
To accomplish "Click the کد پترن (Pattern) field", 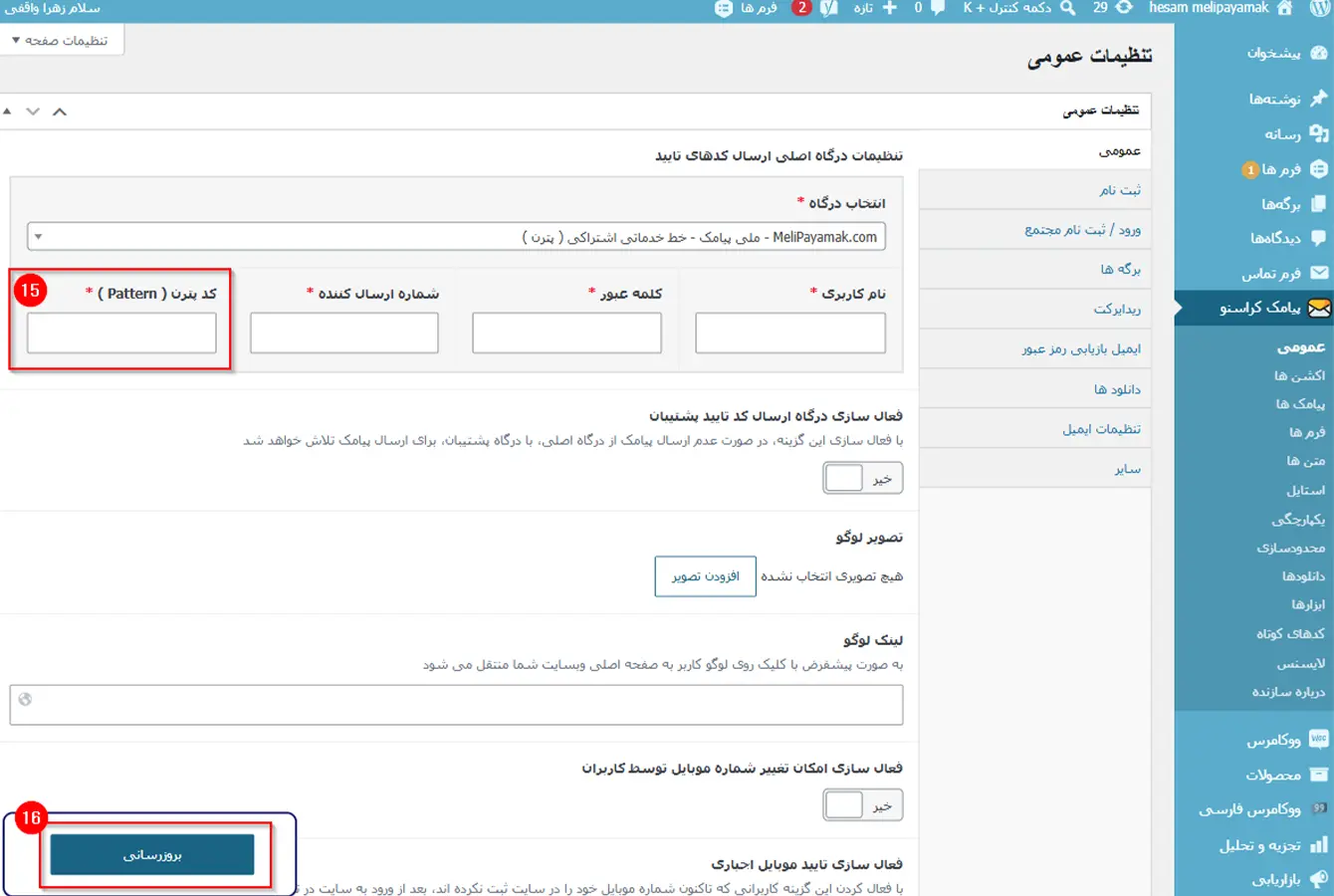I will (121, 333).
